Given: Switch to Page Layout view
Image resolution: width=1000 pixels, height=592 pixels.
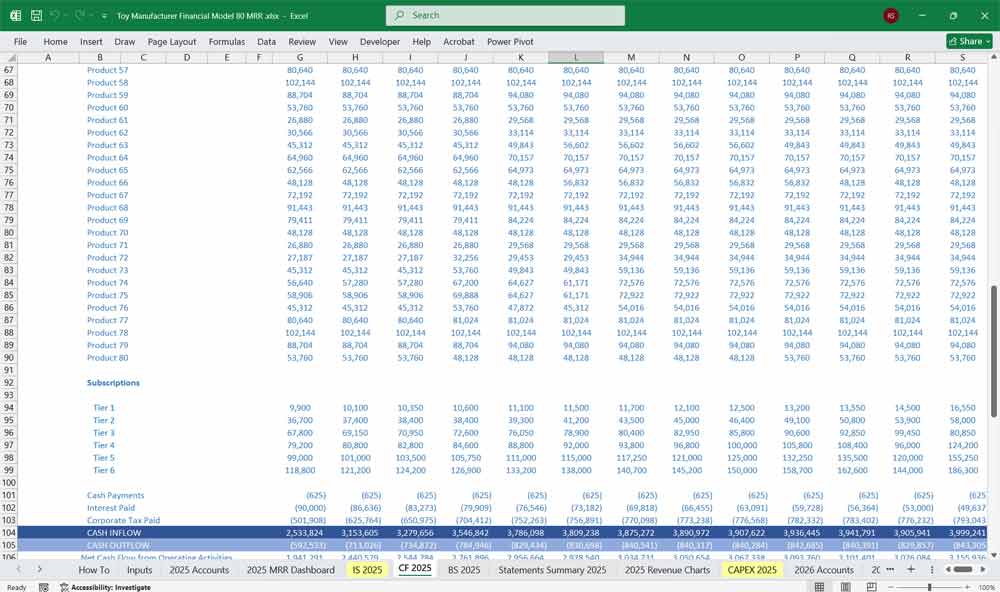Looking at the screenshot, I should point(845,587).
